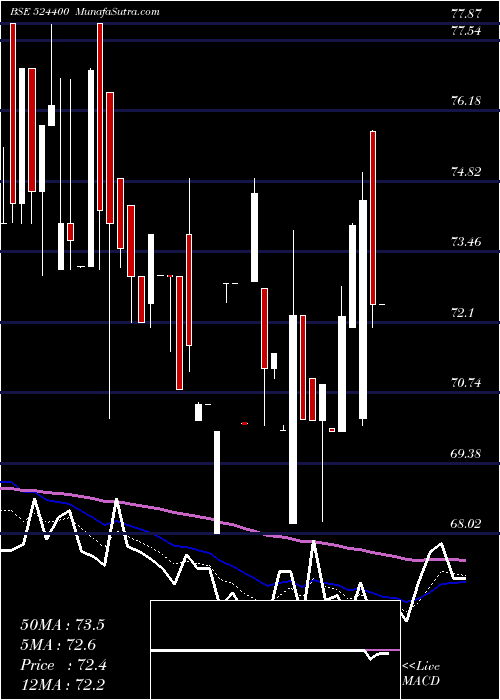Click the 77.87 price axis label
500x700 pixels.
[x=467, y=13]
